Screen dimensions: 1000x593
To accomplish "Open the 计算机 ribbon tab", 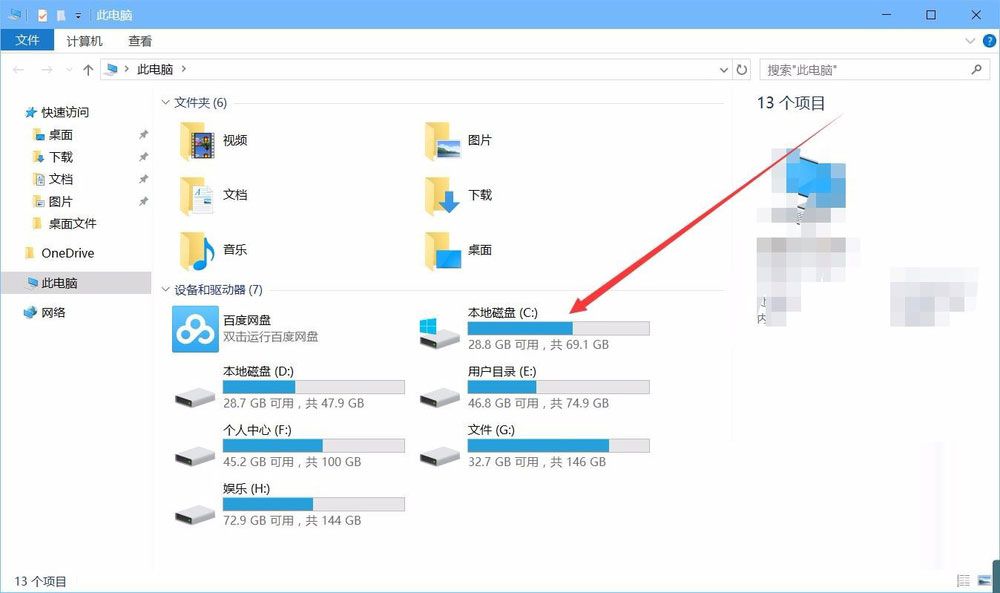I will click(x=84, y=41).
